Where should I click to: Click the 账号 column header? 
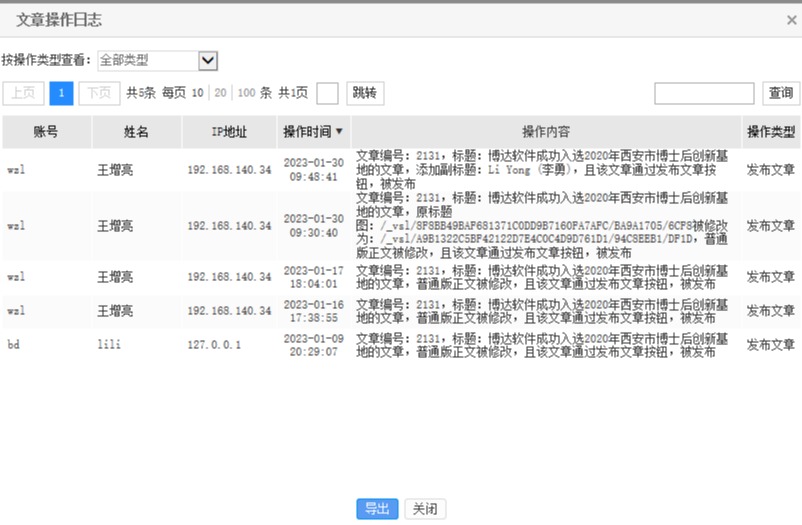46,132
